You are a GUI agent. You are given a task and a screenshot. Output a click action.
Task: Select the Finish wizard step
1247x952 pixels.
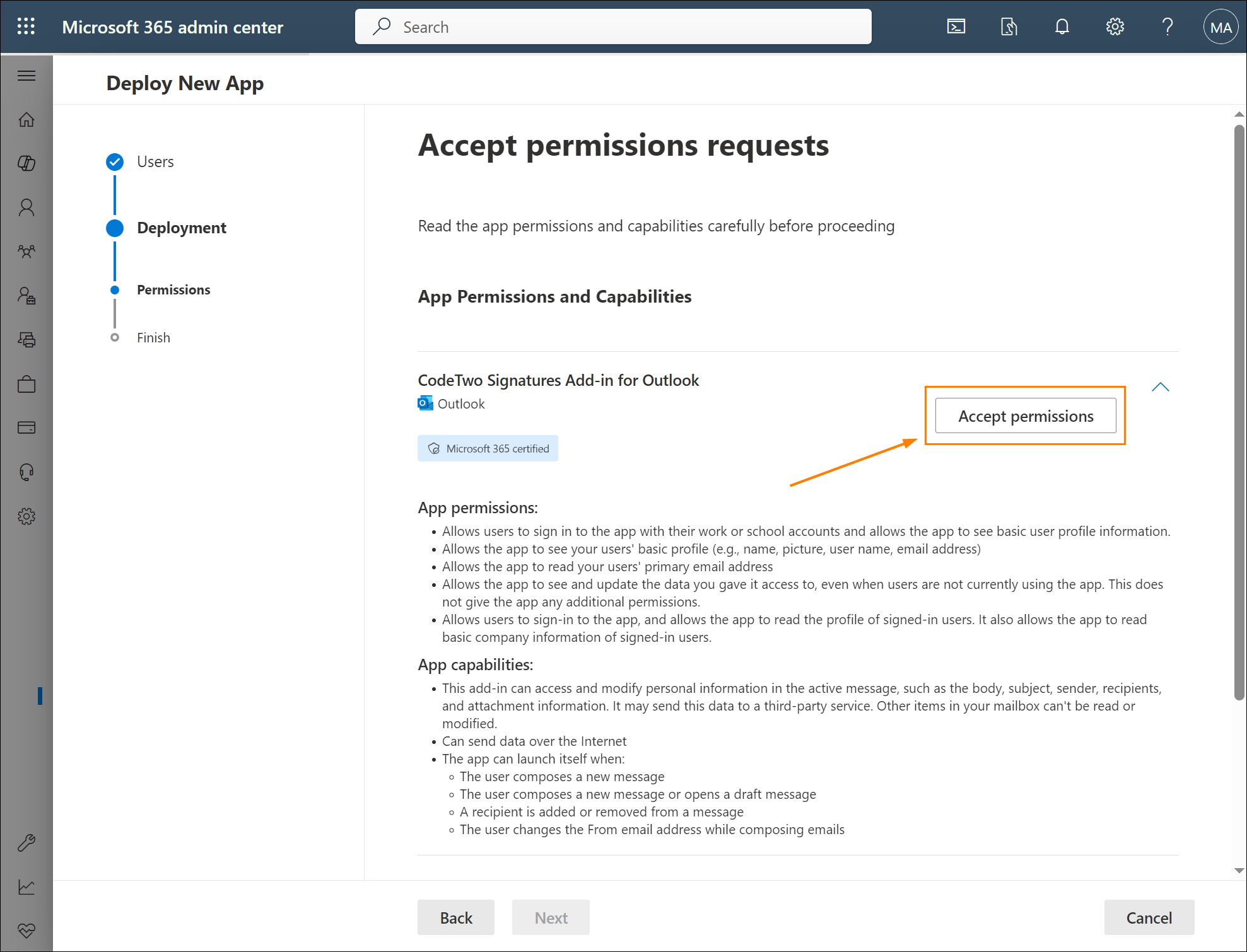pyautogui.click(x=153, y=338)
